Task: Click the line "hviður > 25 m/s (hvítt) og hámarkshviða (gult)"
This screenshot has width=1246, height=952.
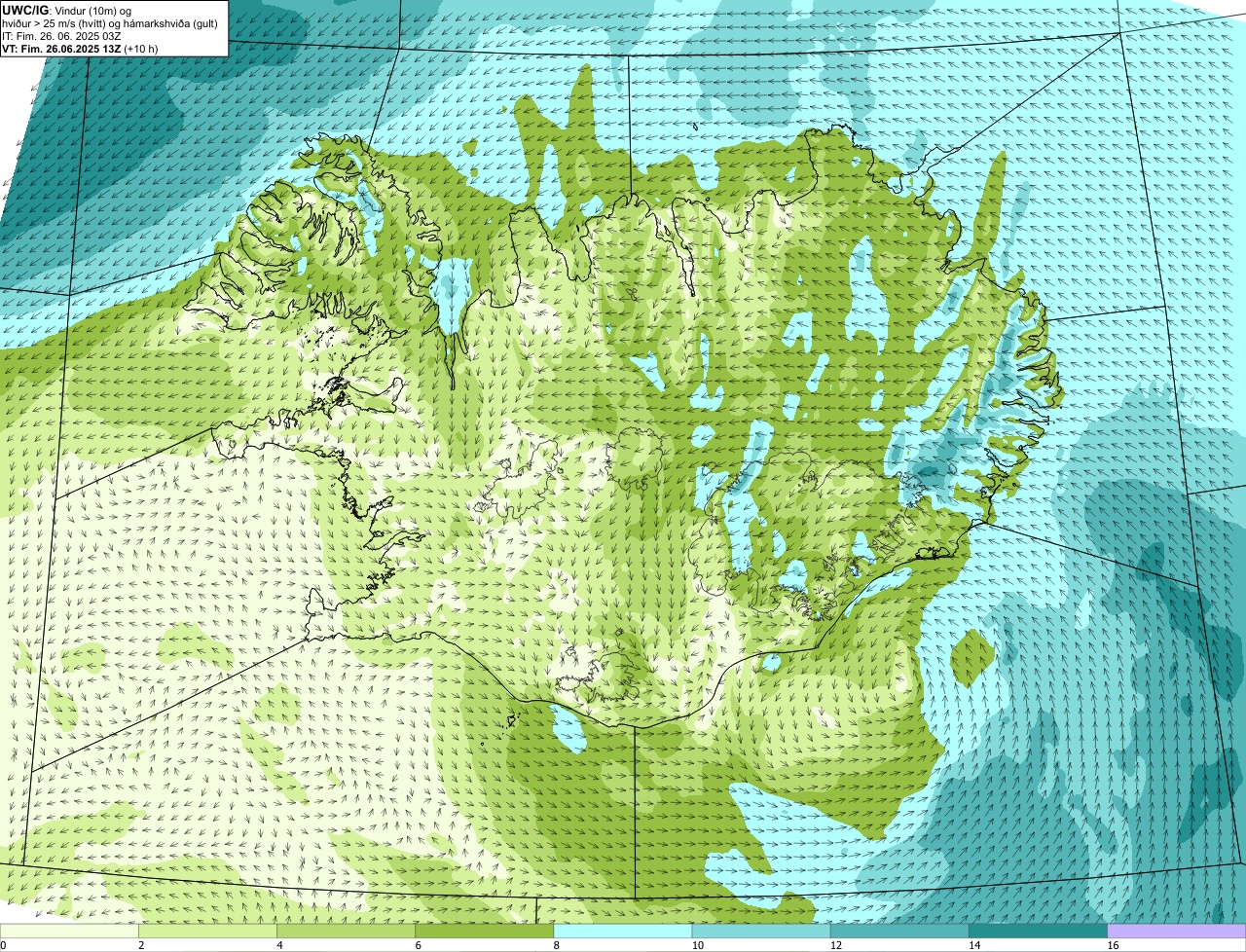Action: tap(110, 22)
